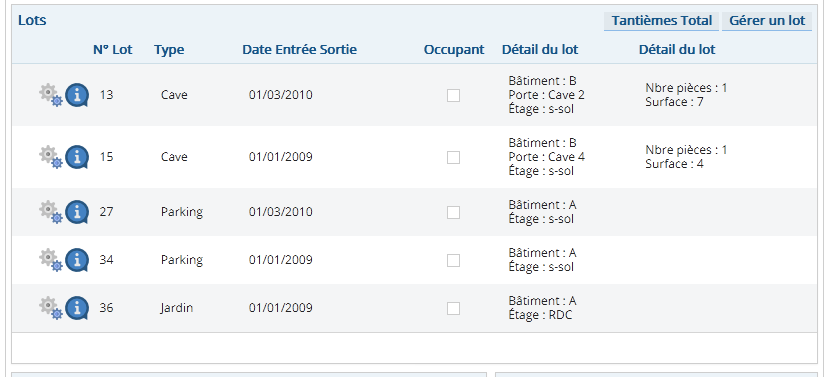Open the gear settings icon for lot 27

pyautogui.click(x=51, y=212)
